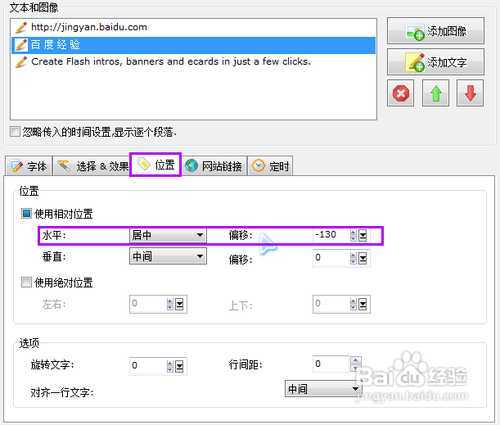Open the 水平 居中 dropdown

(168, 235)
